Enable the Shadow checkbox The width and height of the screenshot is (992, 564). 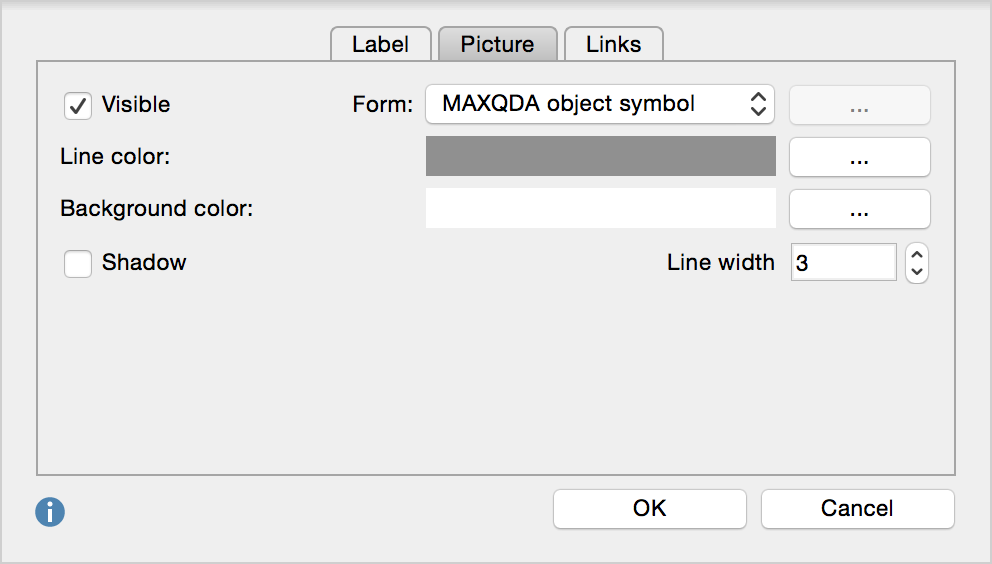pos(78,263)
